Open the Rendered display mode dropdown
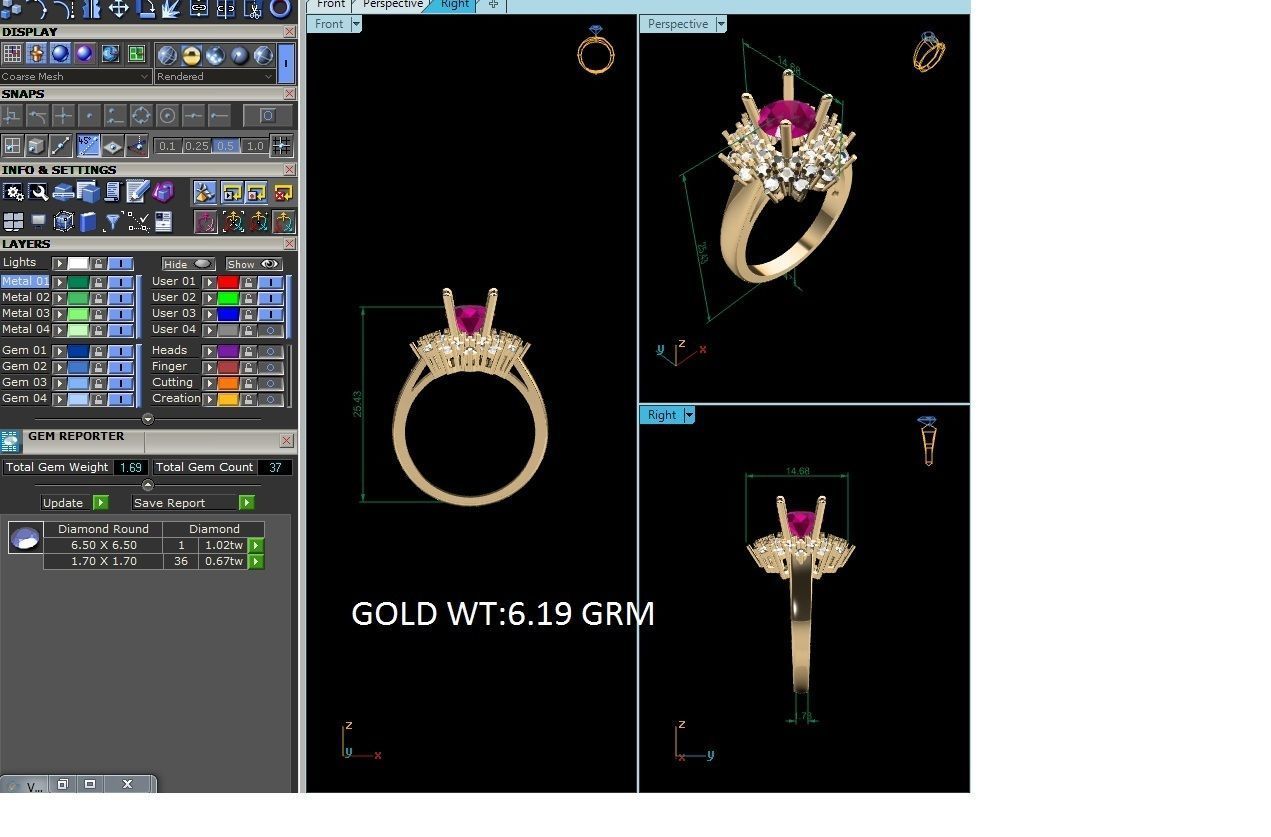Image resolution: width=1271 pixels, height=837 pixels. (215, 76)
